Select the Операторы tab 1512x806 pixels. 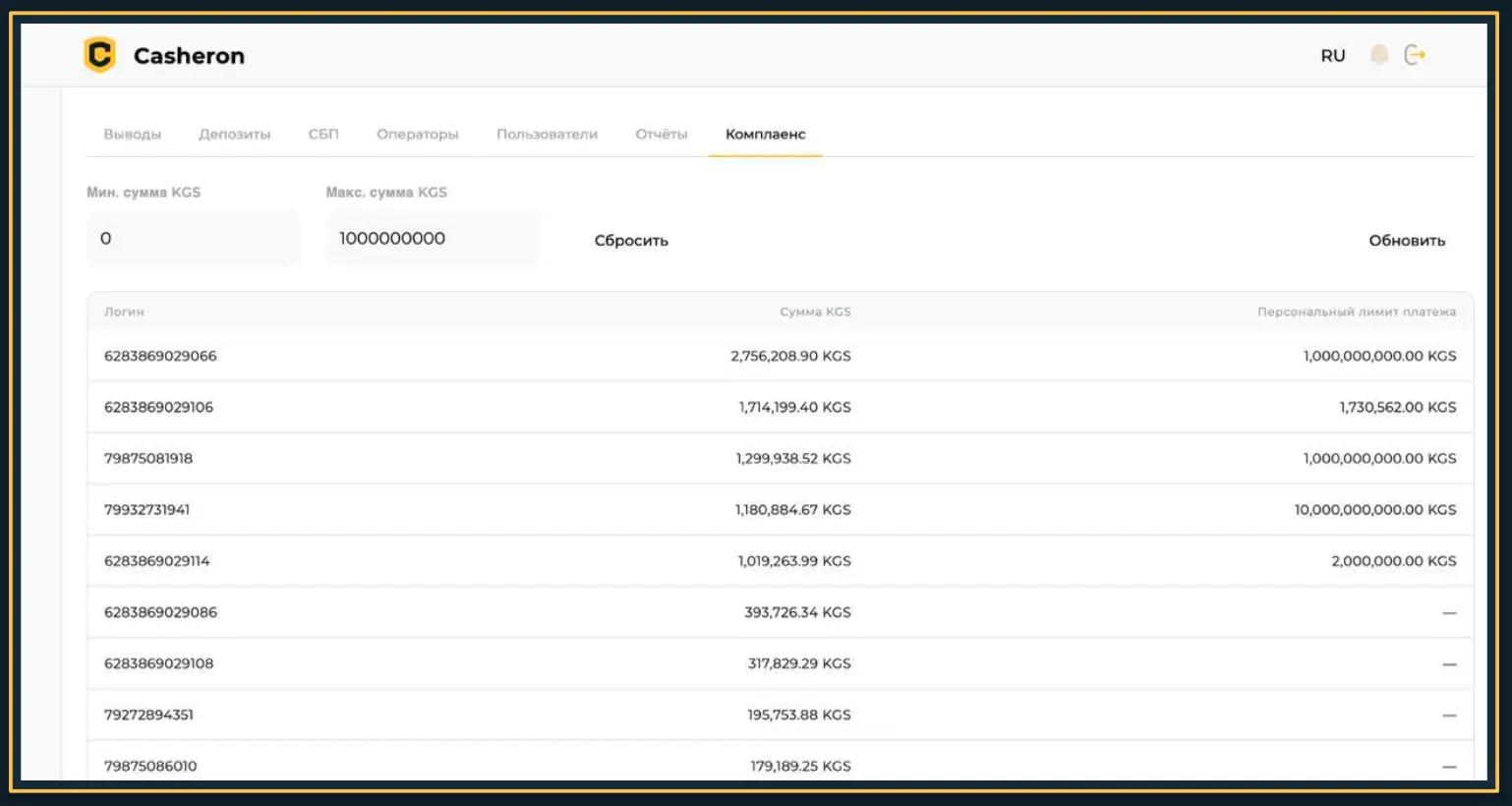[x=418, y=134]
